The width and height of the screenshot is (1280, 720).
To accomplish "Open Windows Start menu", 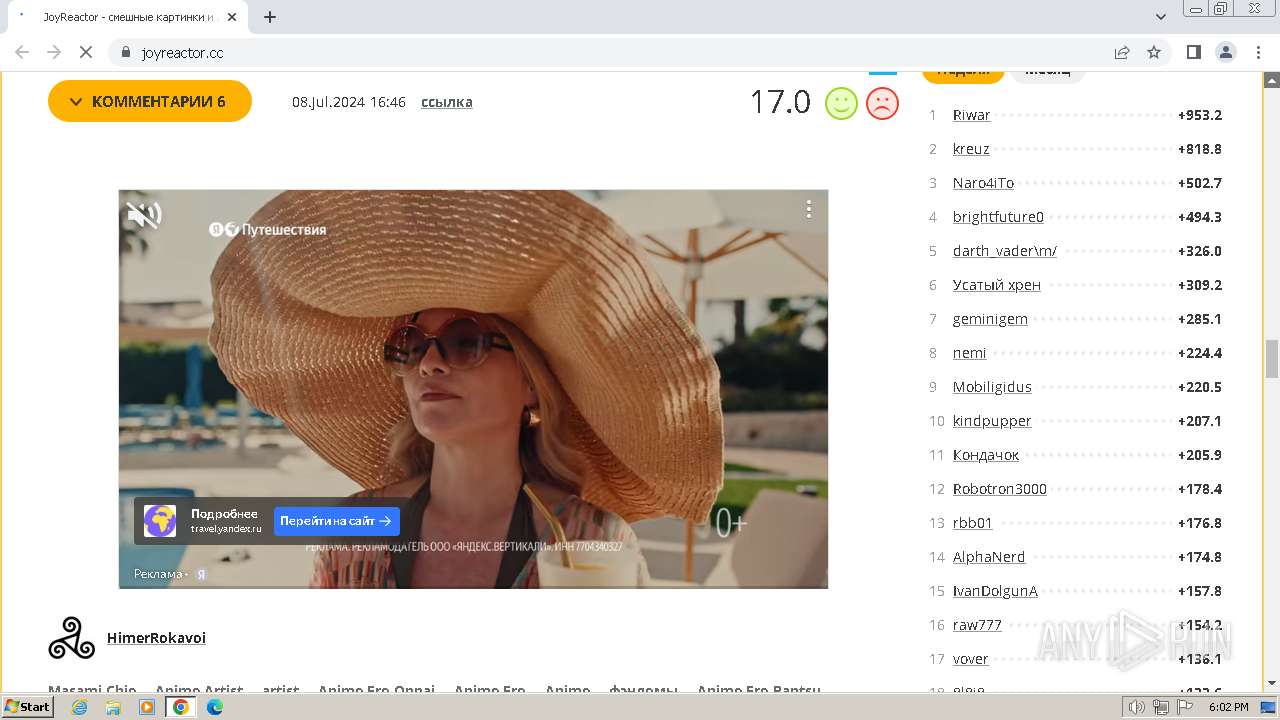I will pos(28,706).
